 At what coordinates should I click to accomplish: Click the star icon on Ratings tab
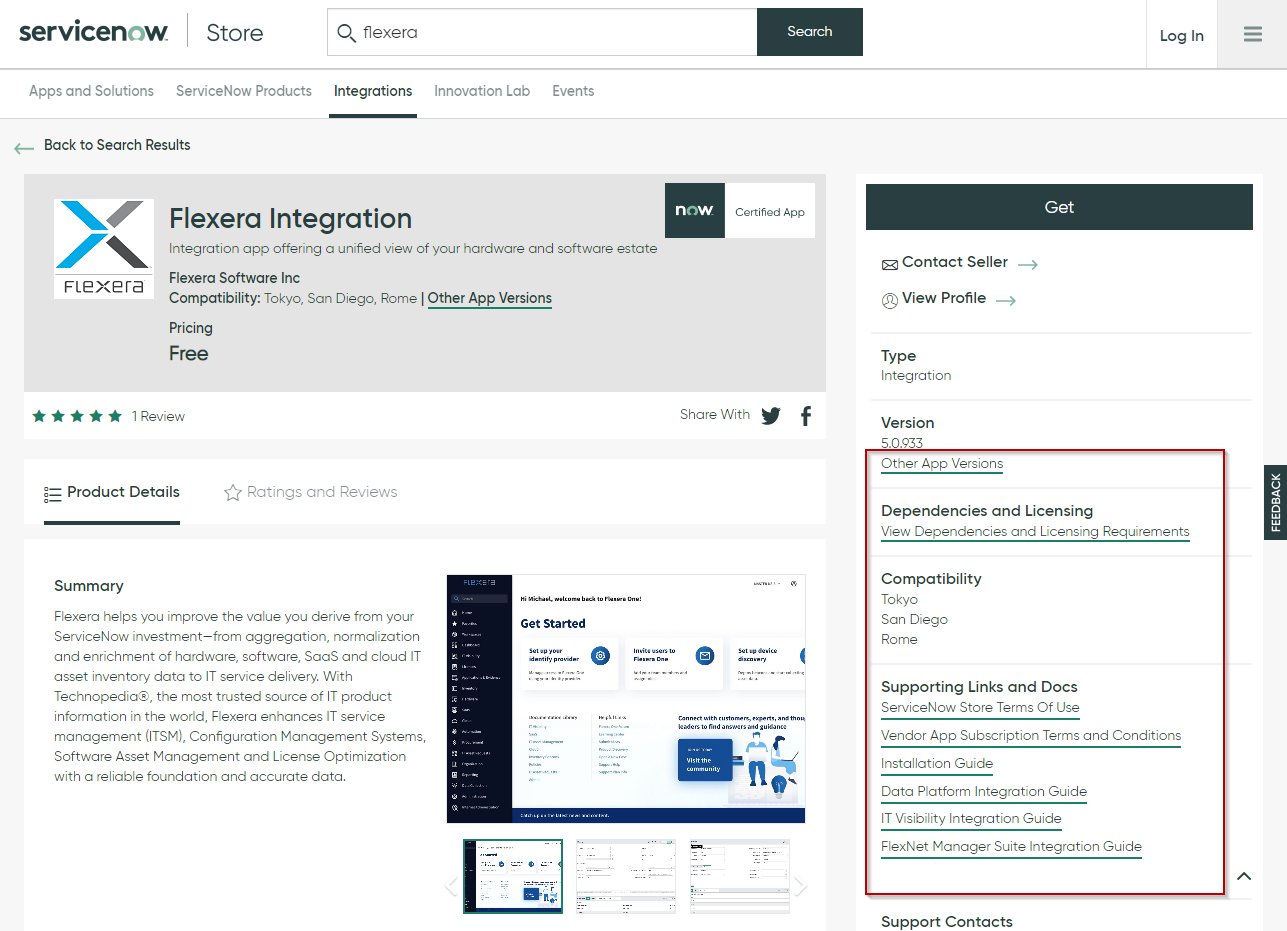tap(233, 492)
